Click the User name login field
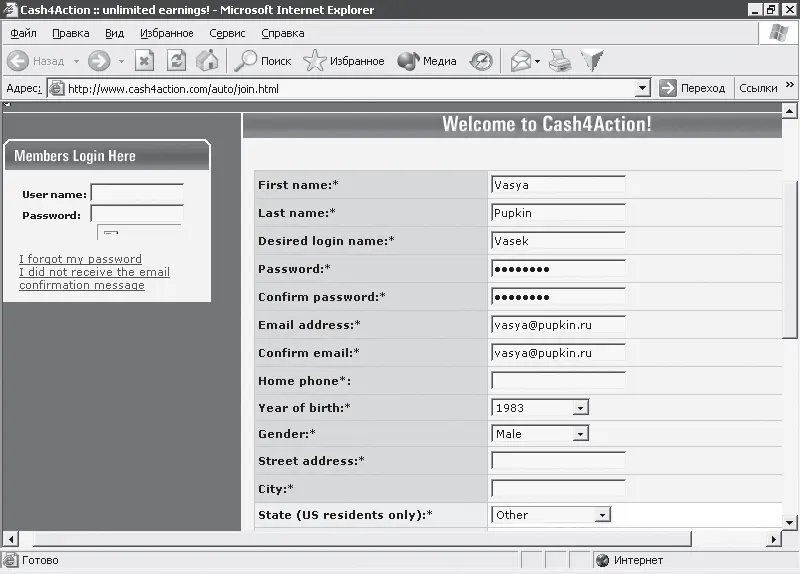Image resolution: width=800 pixels, height=574 pixels. pos(137,193)
